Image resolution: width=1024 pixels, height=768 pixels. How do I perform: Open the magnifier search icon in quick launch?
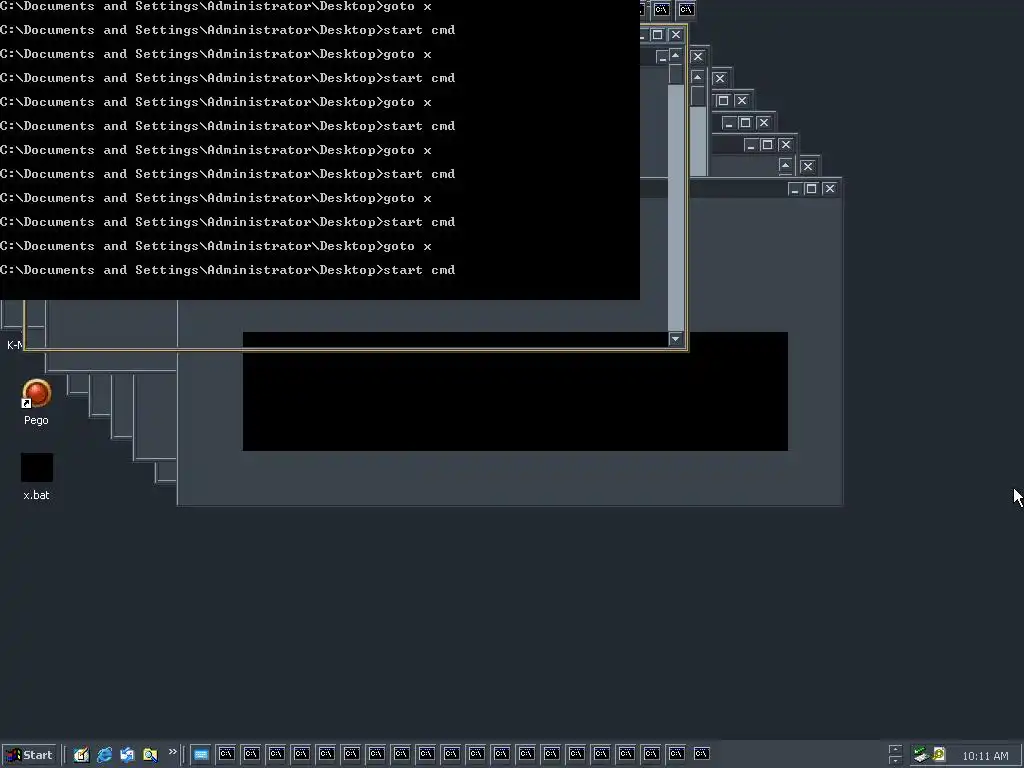tap(150, 755)
